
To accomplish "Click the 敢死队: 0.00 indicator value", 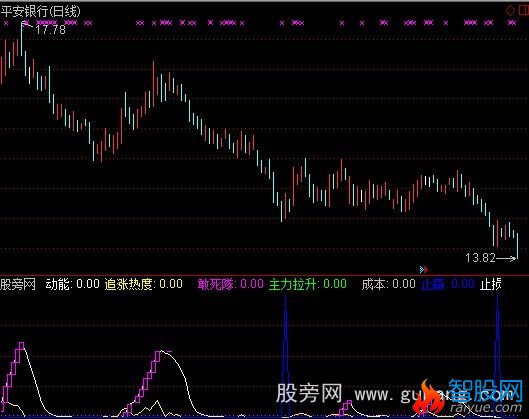I will (230, 284).
